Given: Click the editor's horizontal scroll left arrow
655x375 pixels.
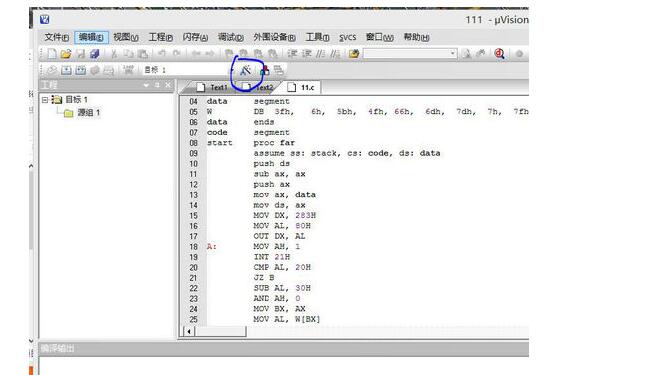Looking at the screenshot, I should 189,332.
